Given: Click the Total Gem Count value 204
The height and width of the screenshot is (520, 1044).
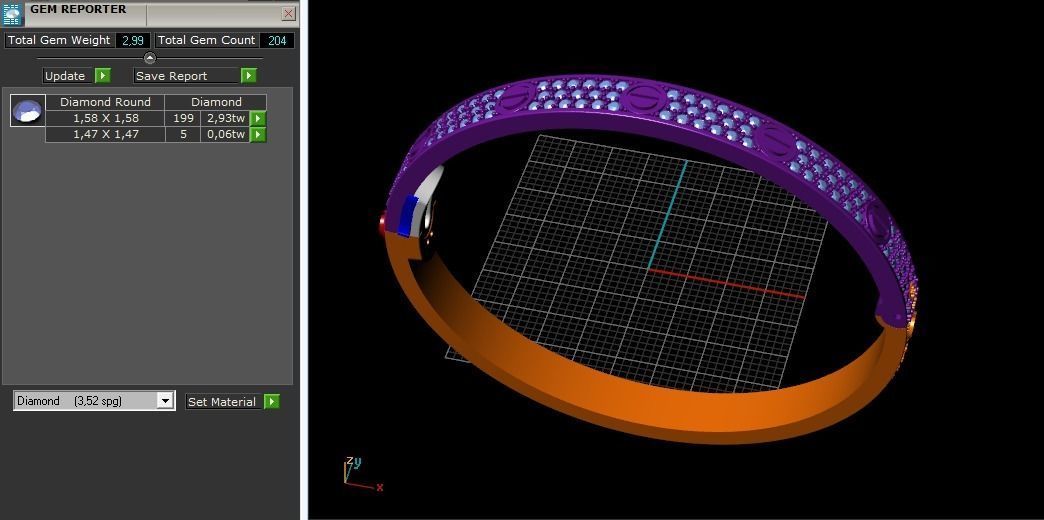Looking at the screenshot, I should pos(277,40).
